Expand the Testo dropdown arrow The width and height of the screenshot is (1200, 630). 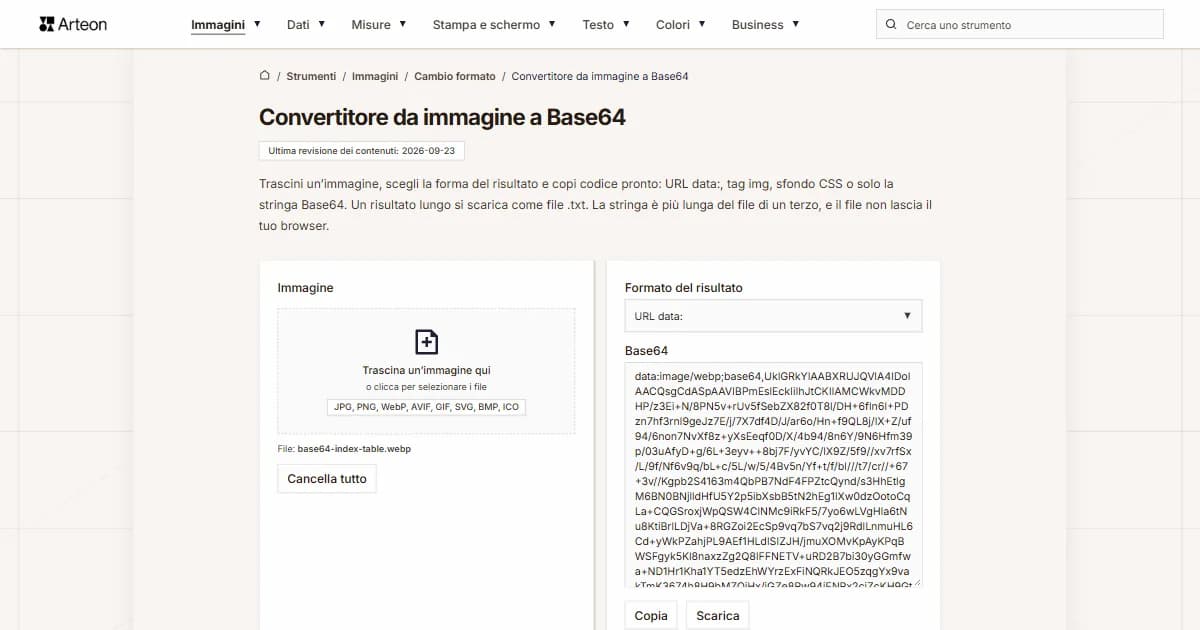click(625, 24)
